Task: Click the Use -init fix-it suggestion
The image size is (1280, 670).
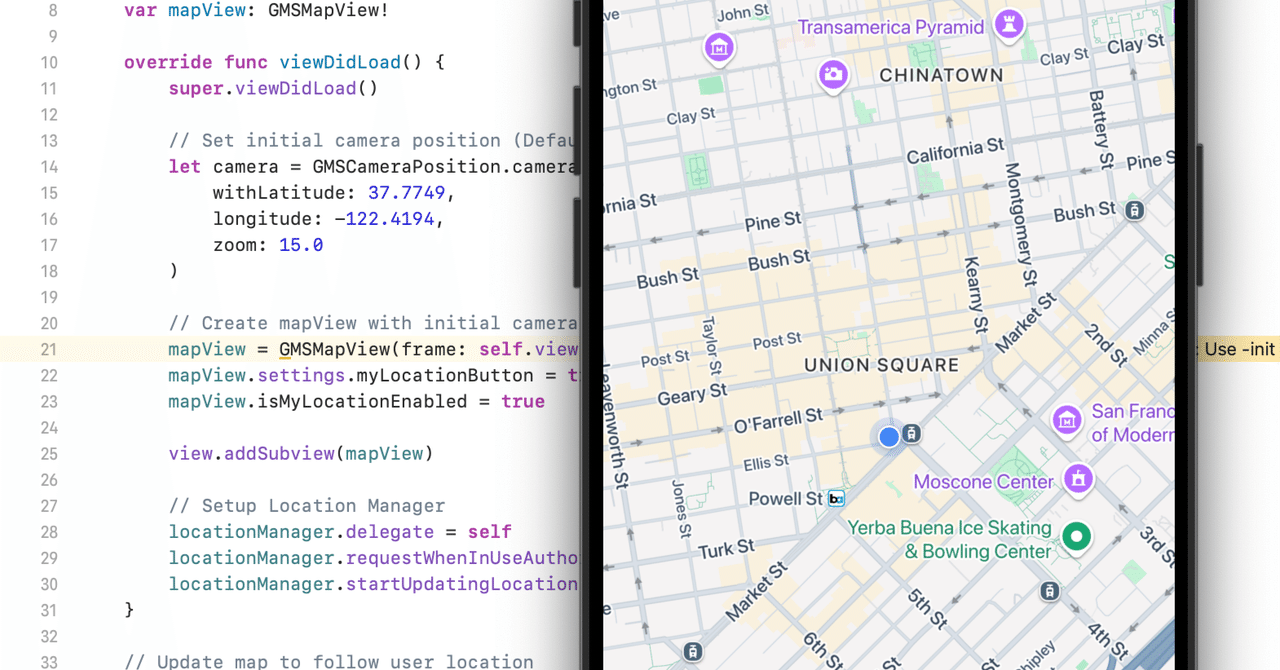Action: pyautogui.click(x=1237, y=349)
